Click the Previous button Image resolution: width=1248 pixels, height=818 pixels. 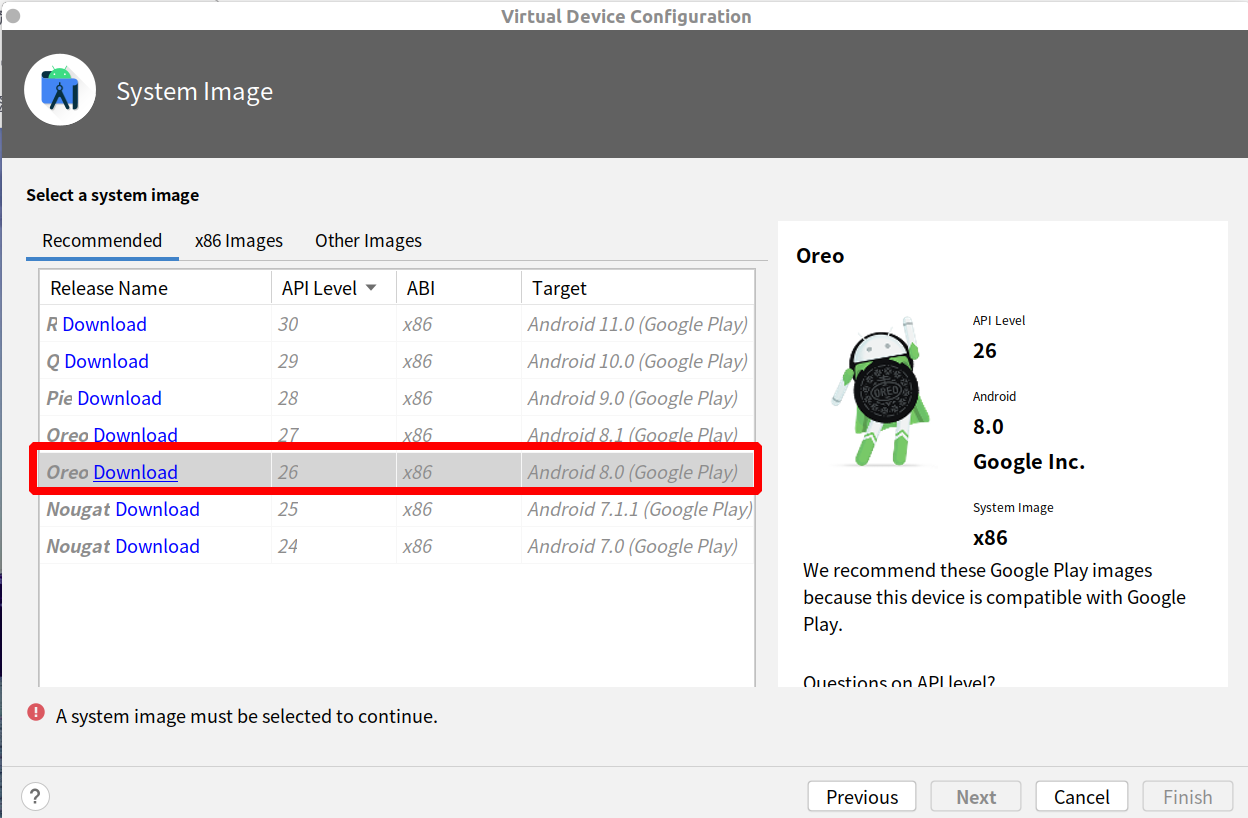pyautogui.click(x=862, y=797)
